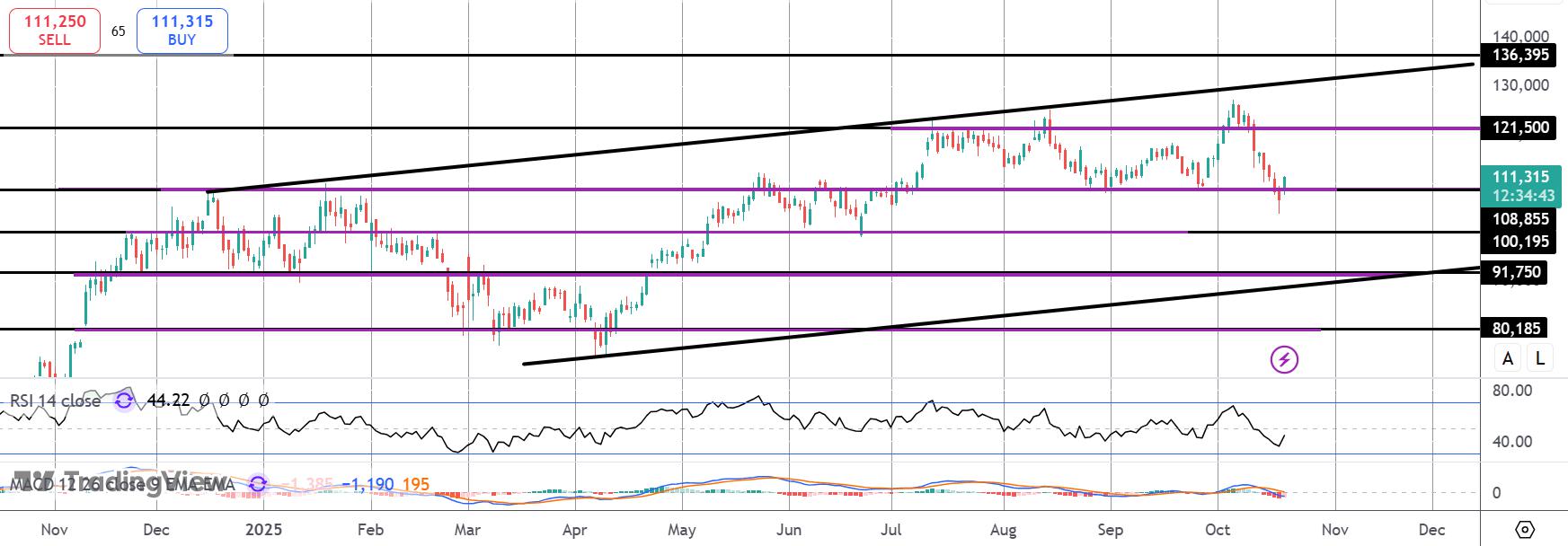Open the RSI 14 close indicator legend
Image resolution: width=1568 pixels, height=546 pixels.
(55, 401)
